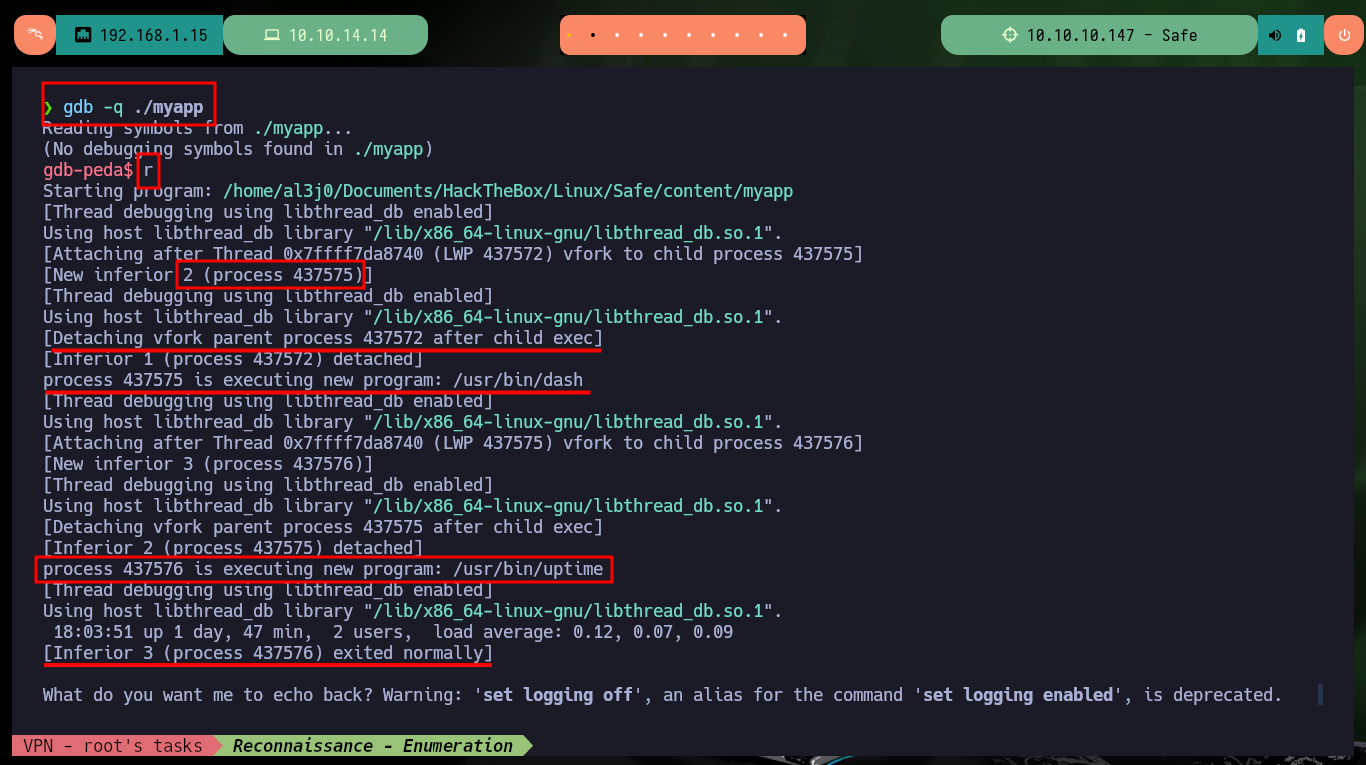The width and height of the screenshot is (1366, 765).
Task: Open the Kali dragon launcher icon
Action: (x=35, y=35)
